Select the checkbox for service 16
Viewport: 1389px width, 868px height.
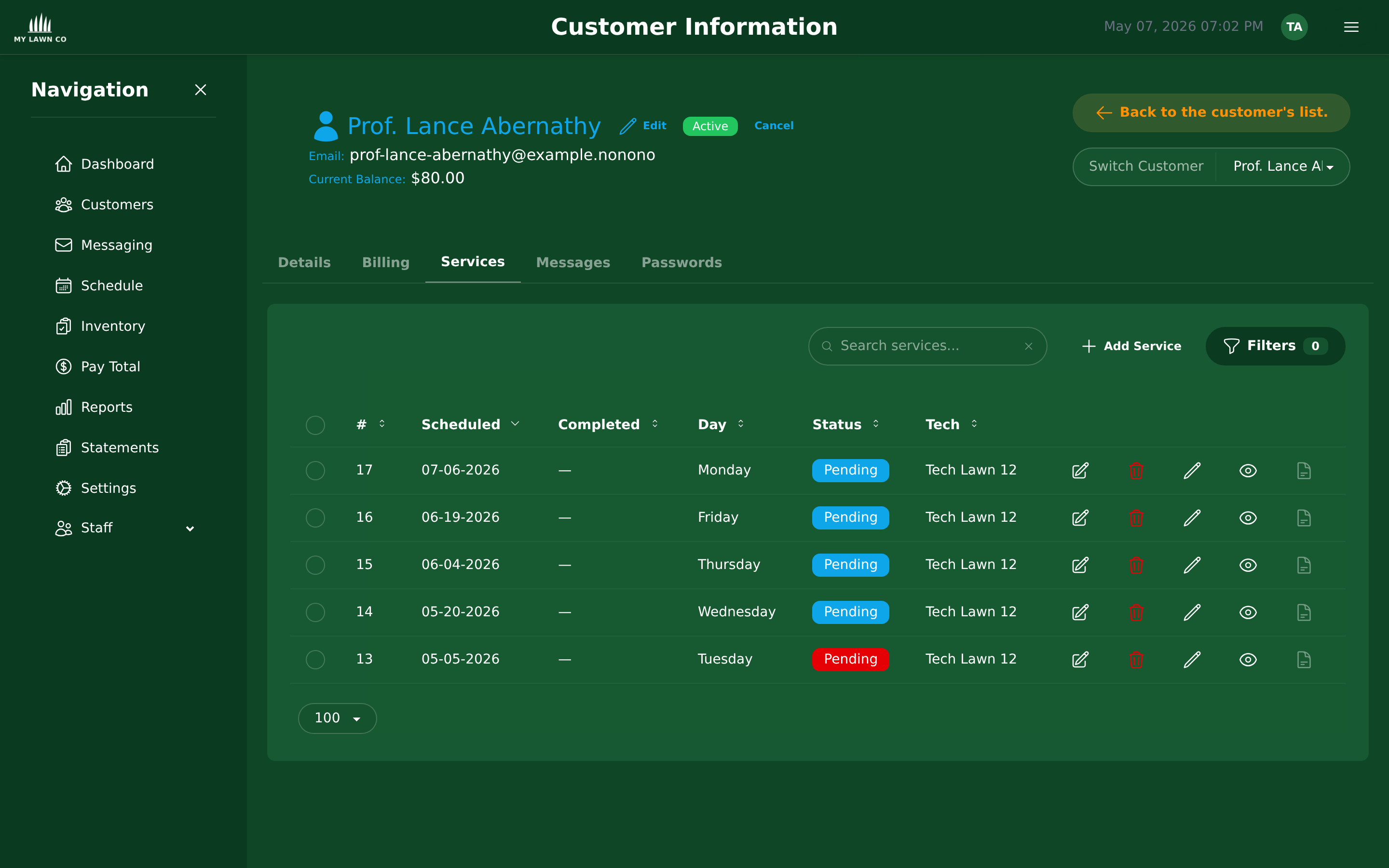click(315, 518)
